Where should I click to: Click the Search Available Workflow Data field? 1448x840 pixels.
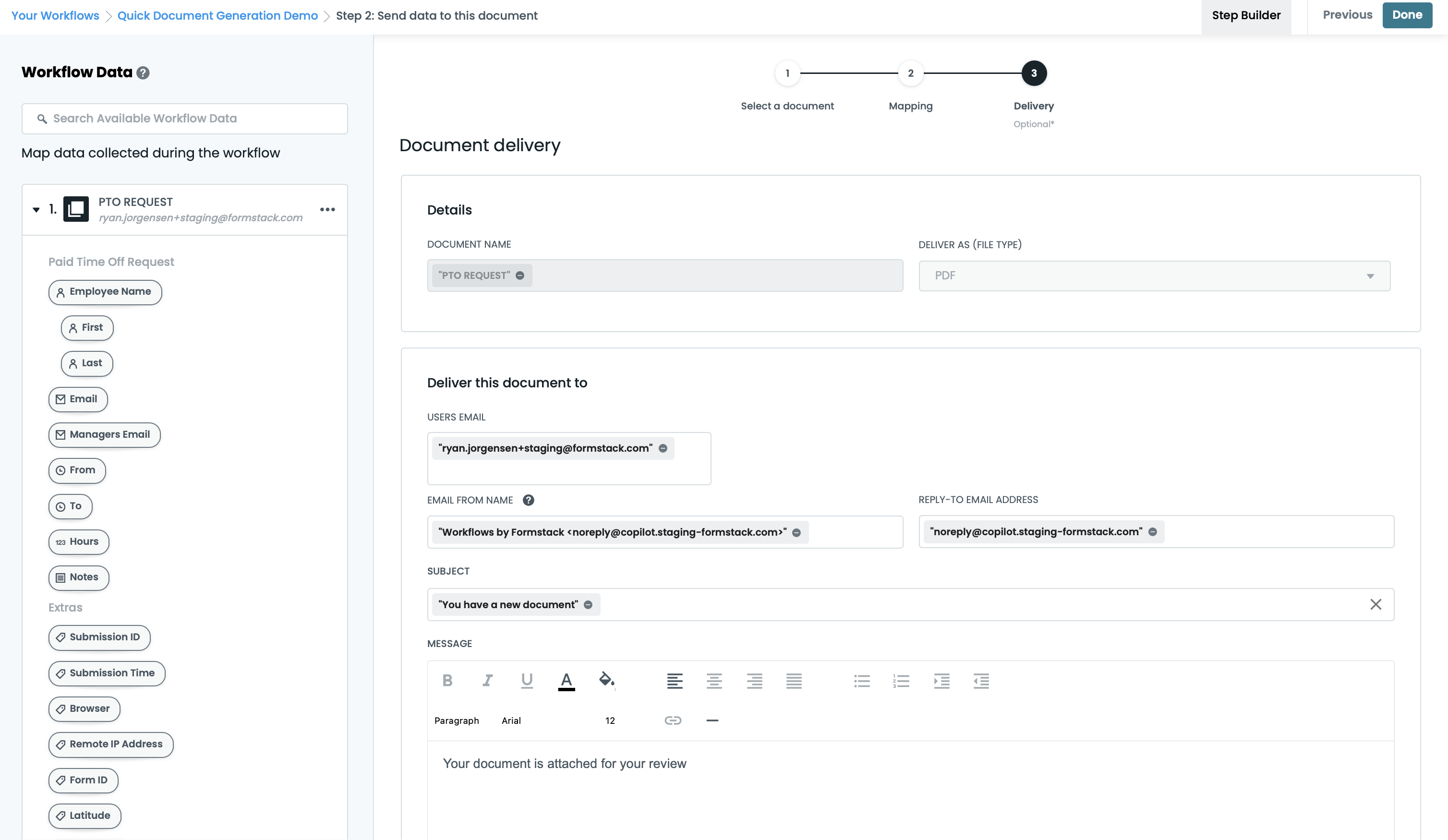(184, 119)
